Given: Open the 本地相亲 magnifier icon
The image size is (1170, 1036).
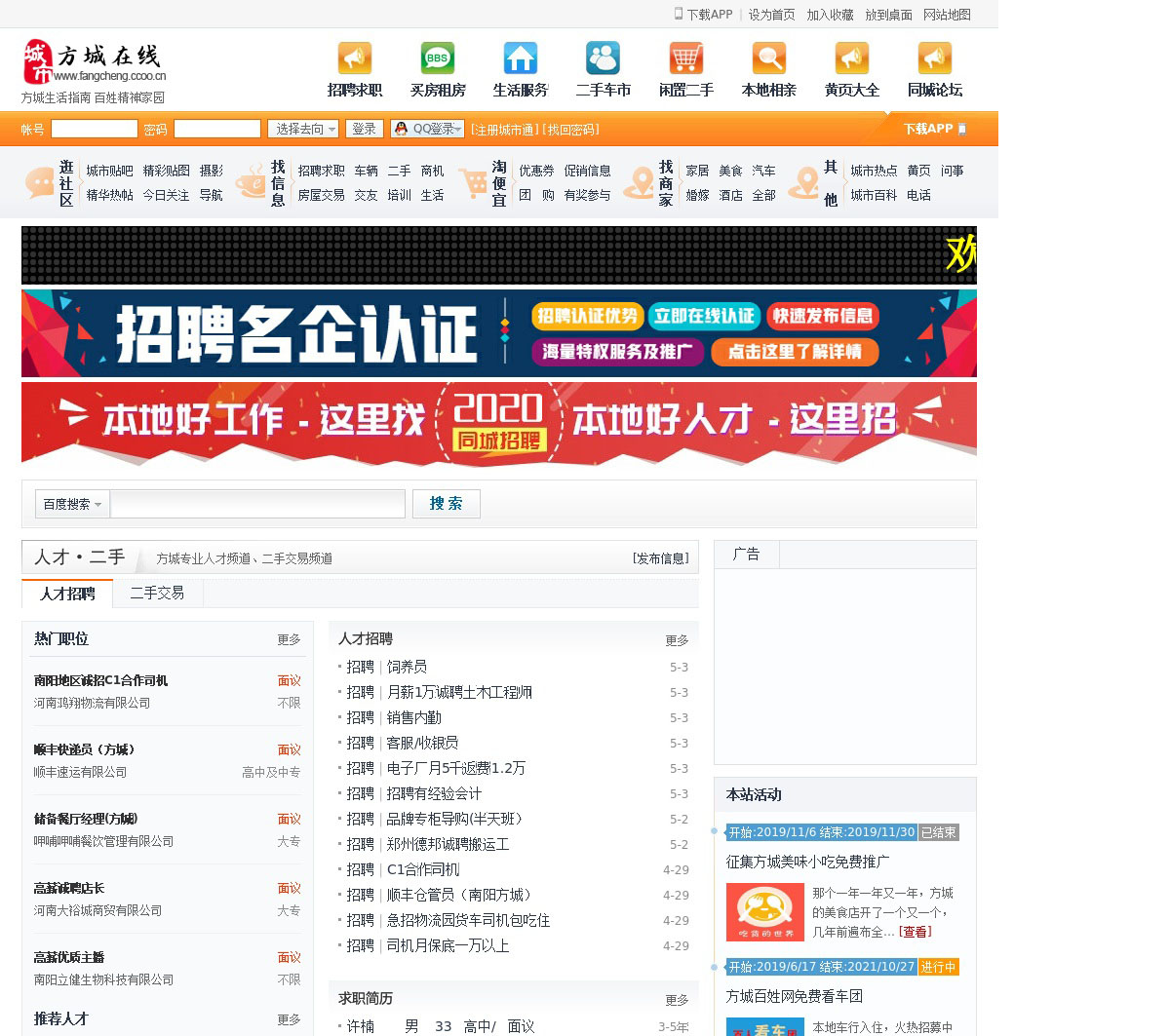Looking at the screenshot, I should 769,58.
